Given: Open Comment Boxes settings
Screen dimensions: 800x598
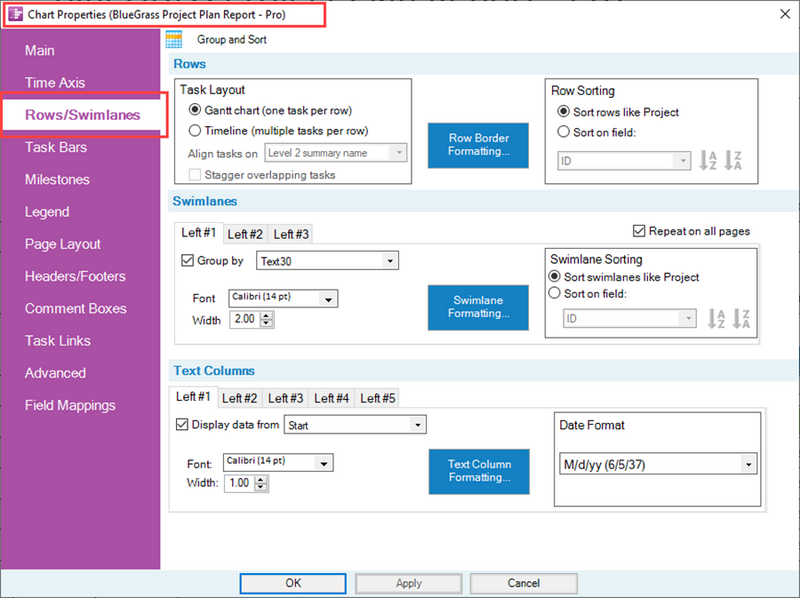Looking at the screenshot, I should [76, 309].
